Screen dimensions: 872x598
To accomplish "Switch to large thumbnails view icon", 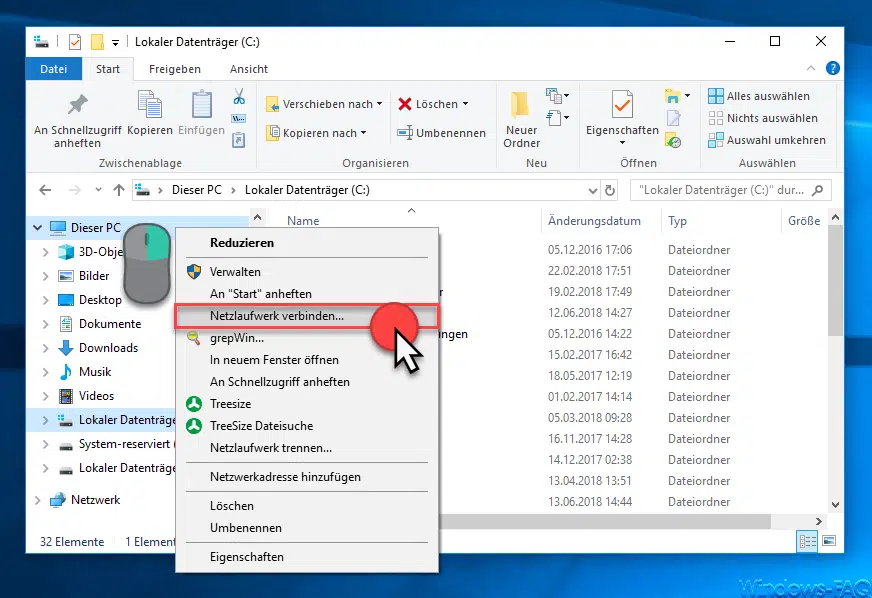I will (x=828, y=541).
